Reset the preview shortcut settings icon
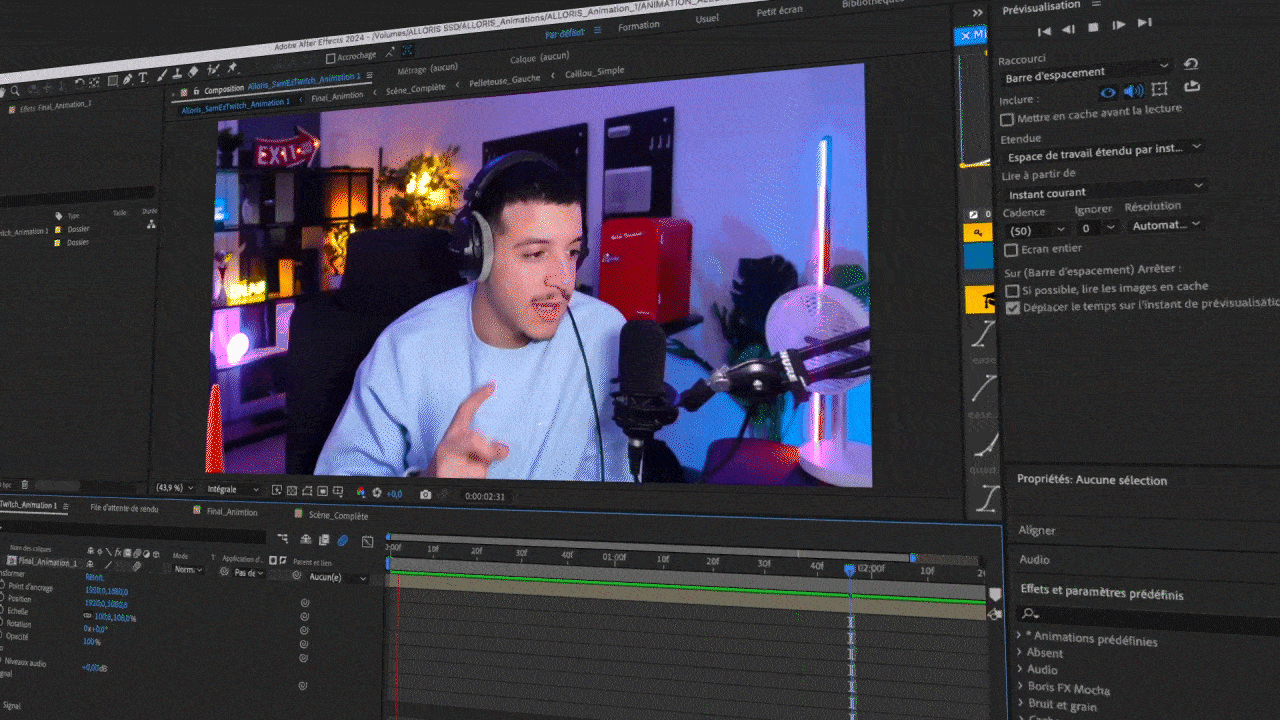Screen dimensions: 1280x720 1190,64
